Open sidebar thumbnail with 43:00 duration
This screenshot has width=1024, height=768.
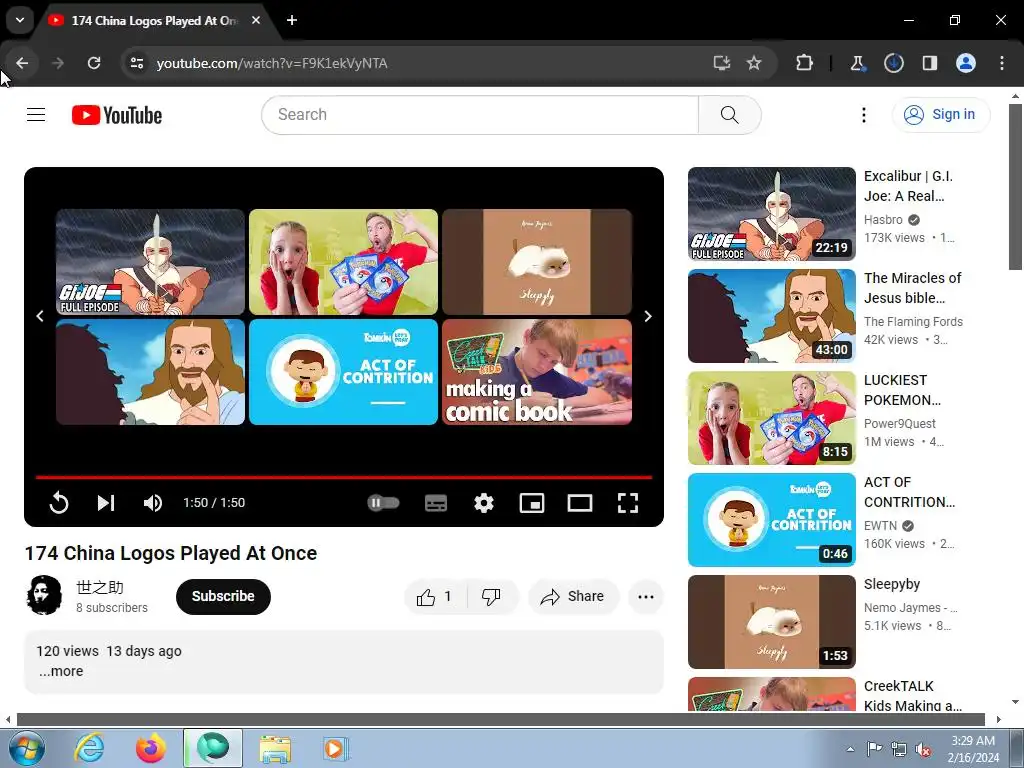772,316
